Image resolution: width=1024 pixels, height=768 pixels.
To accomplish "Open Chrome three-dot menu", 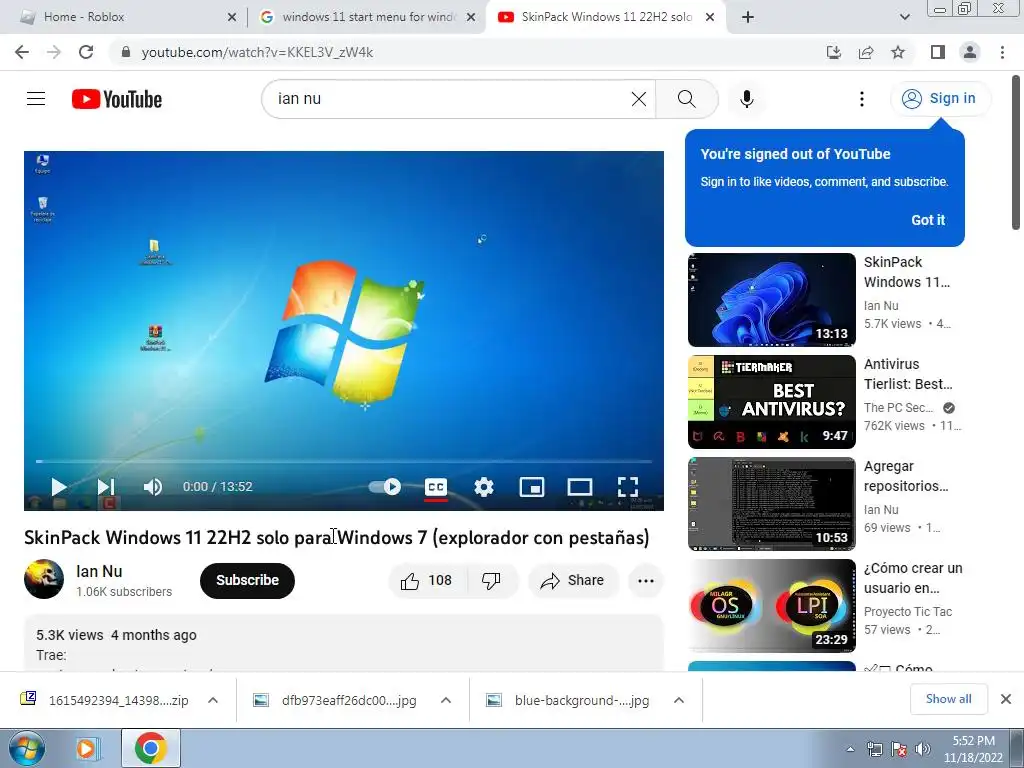I will pyautogui.click(x=1002, y=52).
